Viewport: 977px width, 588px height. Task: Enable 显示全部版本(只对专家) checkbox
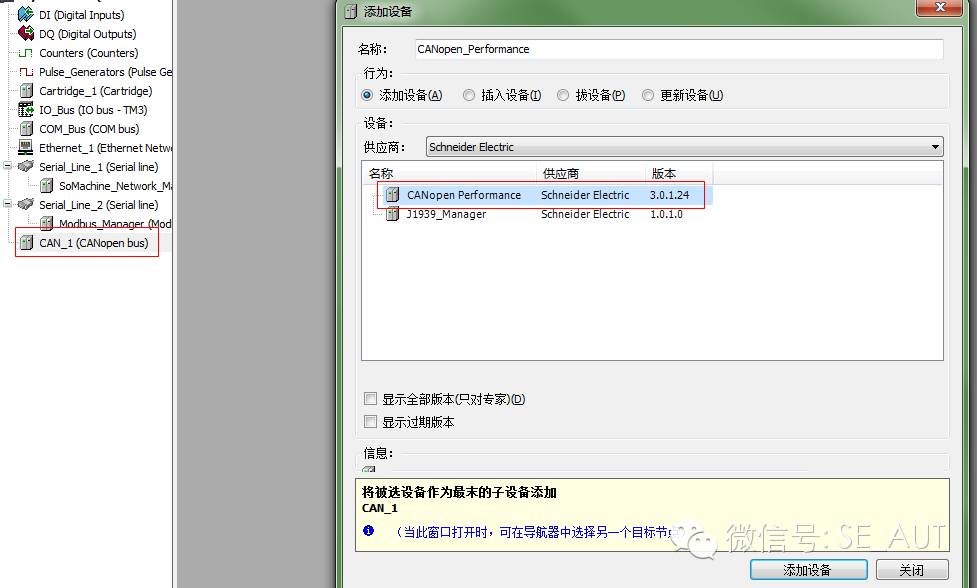click(x=370, y=399)
